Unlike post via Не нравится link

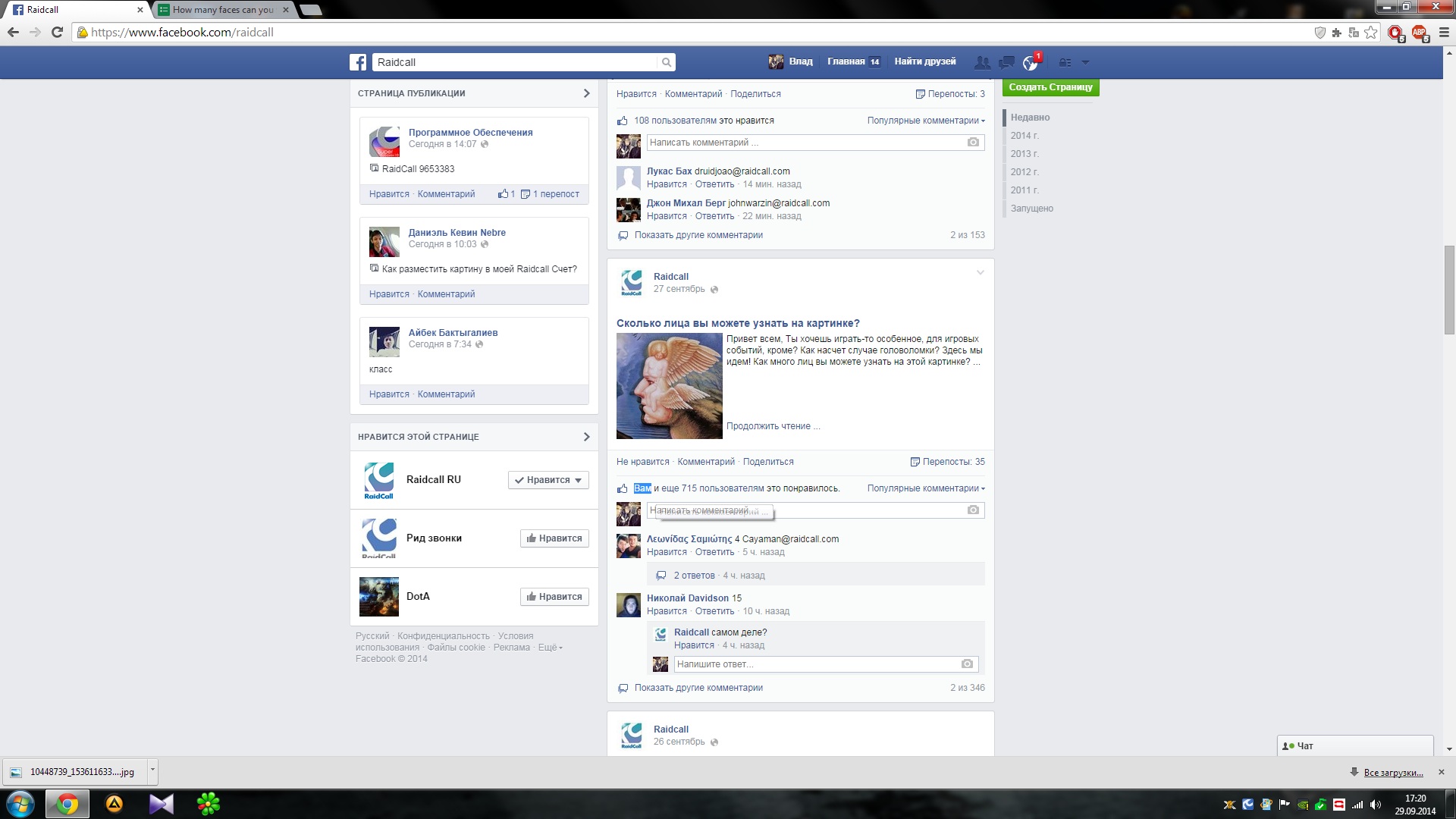642,462
